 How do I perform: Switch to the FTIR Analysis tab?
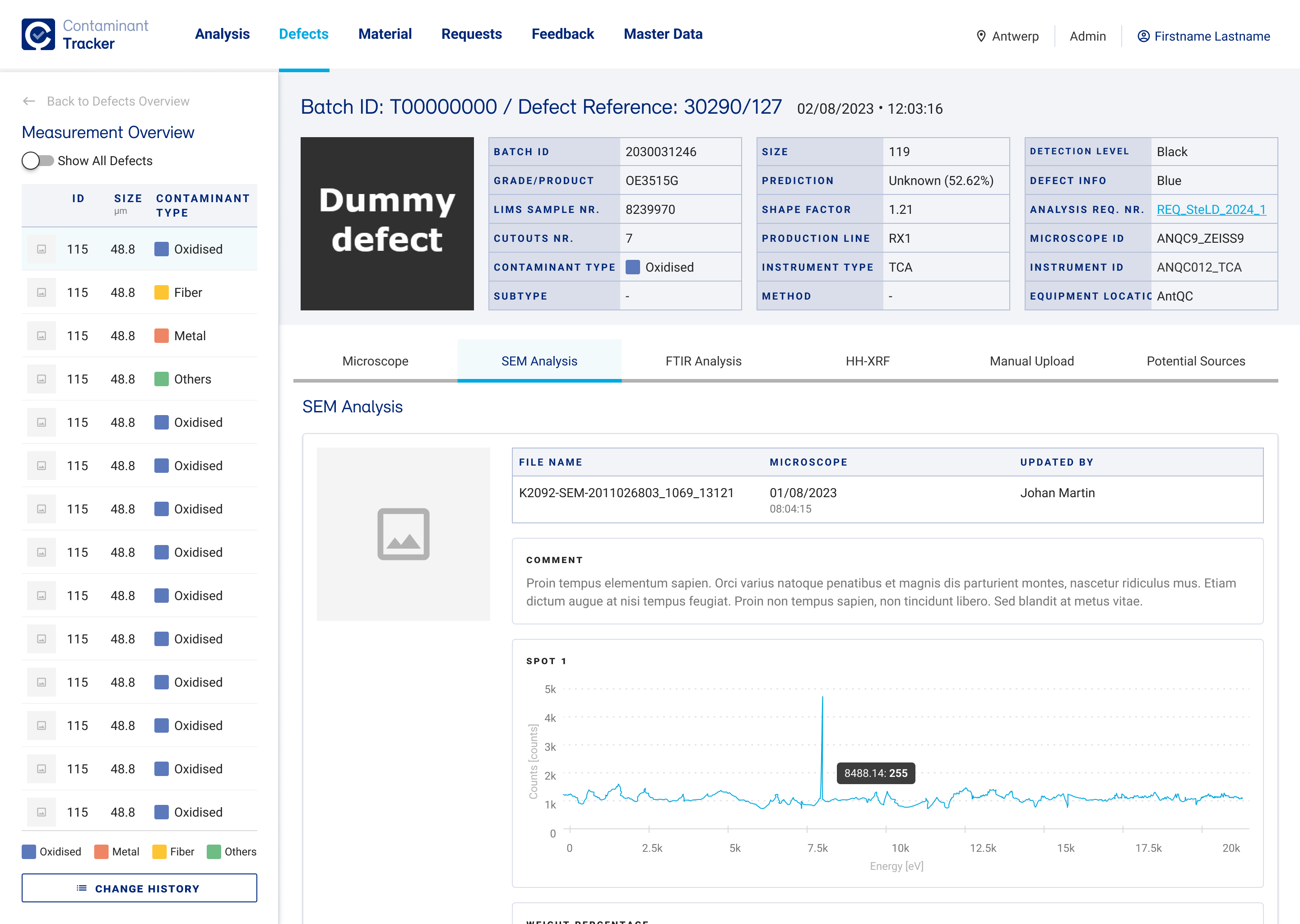tap(703, 361)
